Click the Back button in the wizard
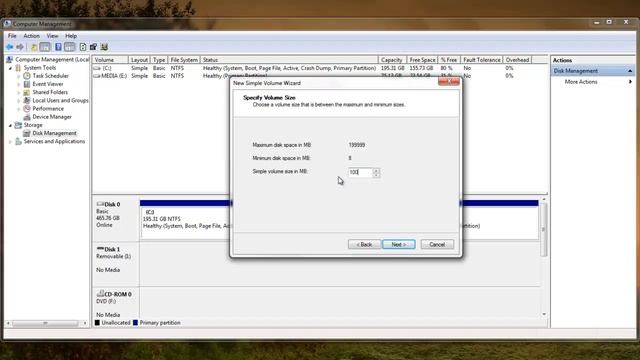Image resolution: width=640 pixels, height=360 pixels. (364, 244)
